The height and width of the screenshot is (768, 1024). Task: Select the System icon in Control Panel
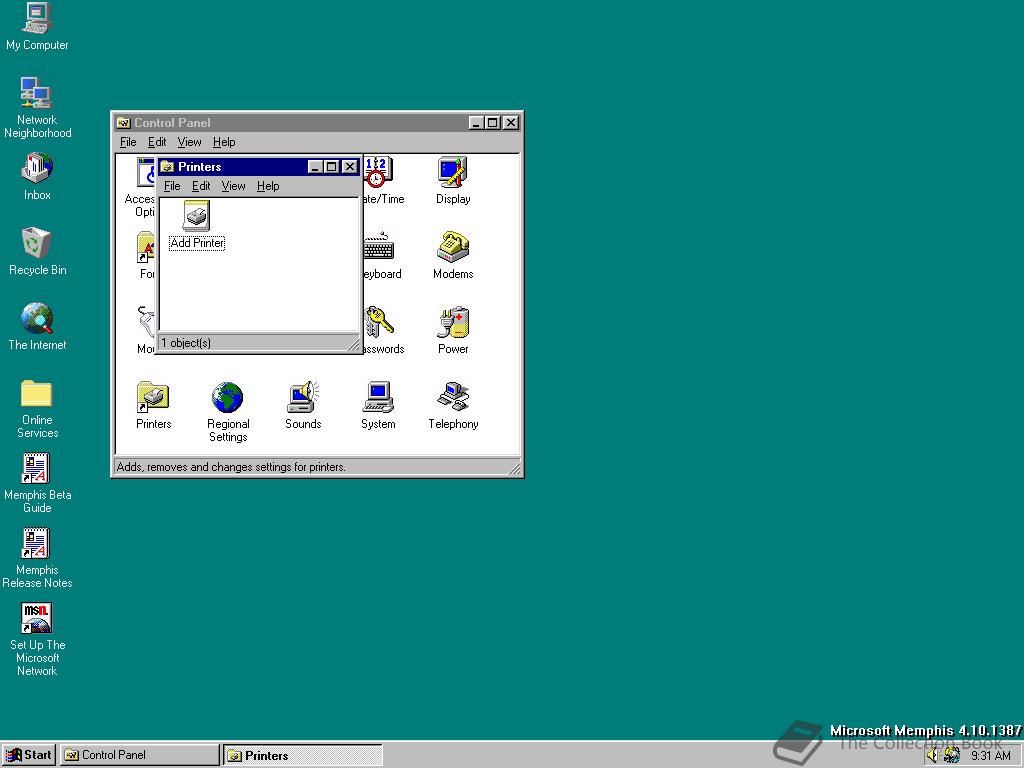(378, 398)
